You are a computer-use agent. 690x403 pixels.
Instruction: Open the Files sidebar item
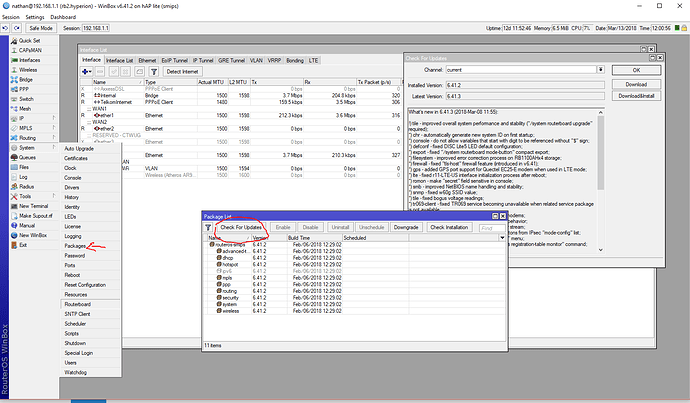pos(22,165)
